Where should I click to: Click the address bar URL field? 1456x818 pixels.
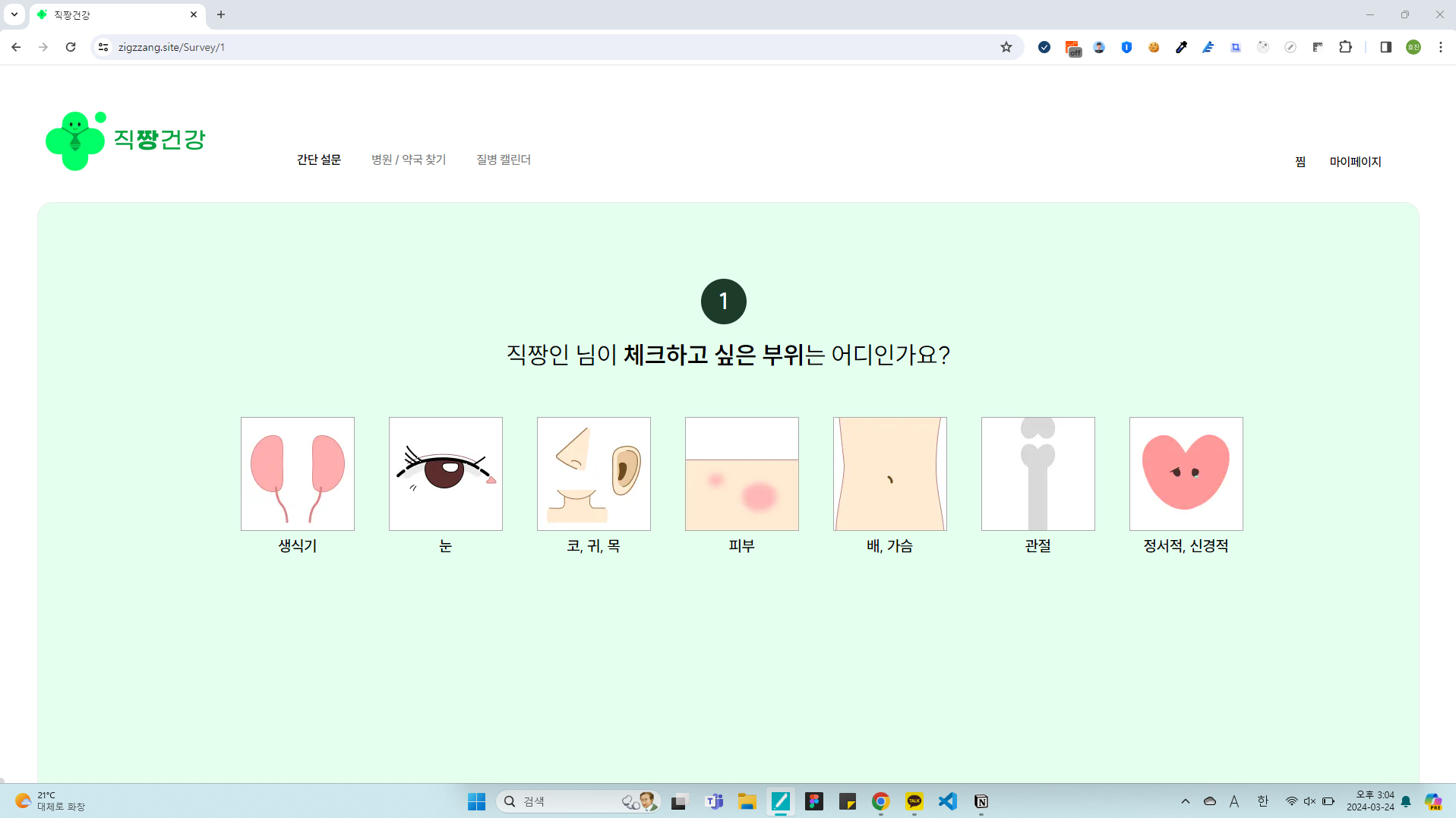(532, 47)
